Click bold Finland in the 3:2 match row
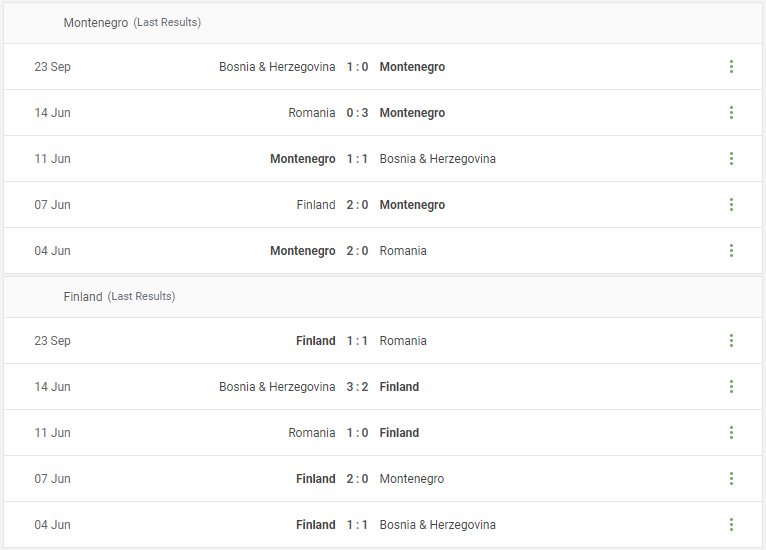The height and width of the screenshot is (550, 766). point(399,387)
